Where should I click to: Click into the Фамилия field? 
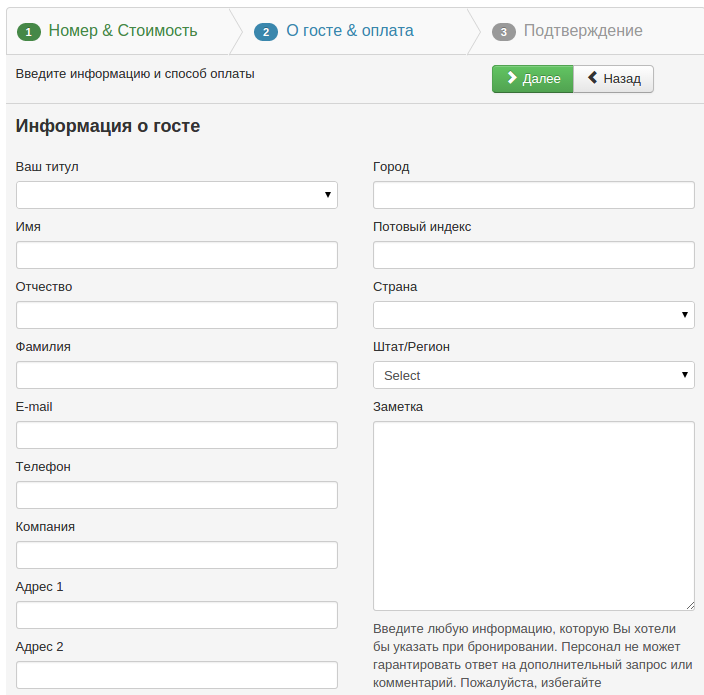pyautogui.click(x=176, y=375)
